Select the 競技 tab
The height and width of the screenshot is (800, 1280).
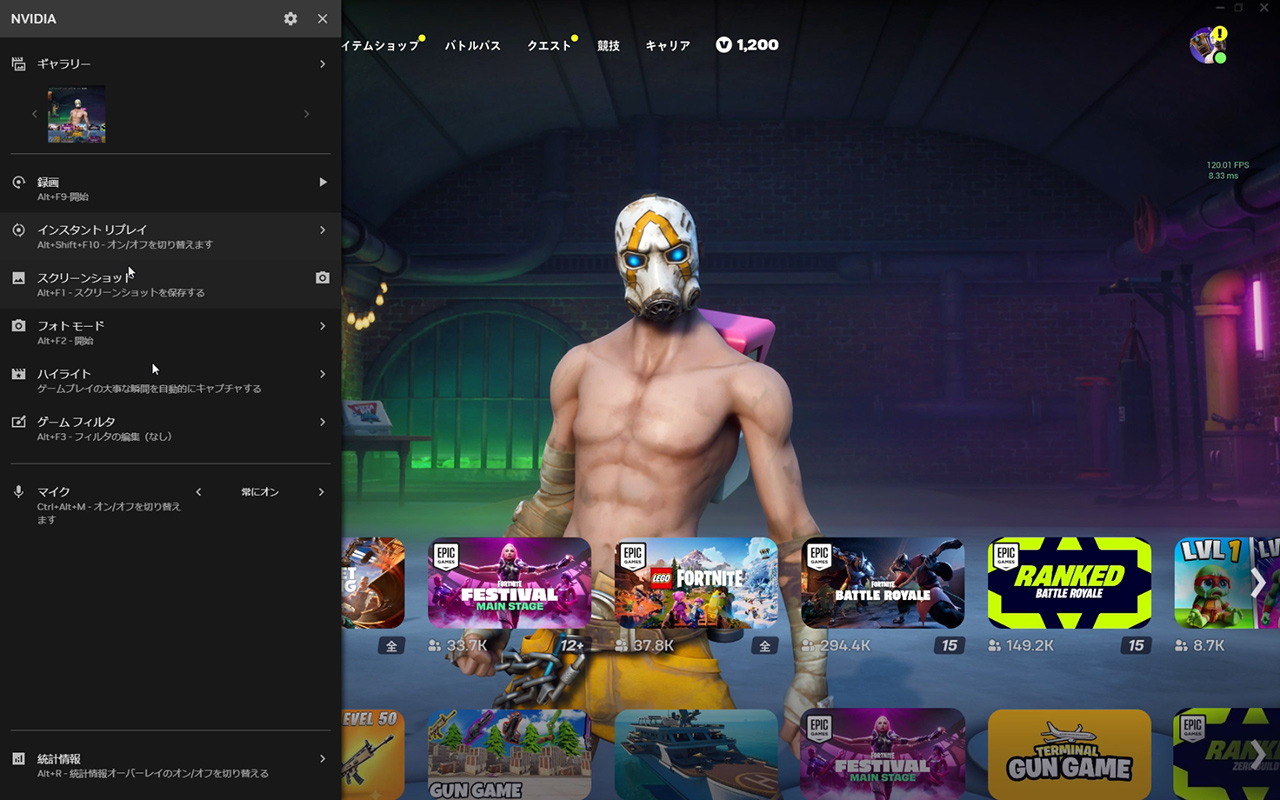tap(608, 46)
